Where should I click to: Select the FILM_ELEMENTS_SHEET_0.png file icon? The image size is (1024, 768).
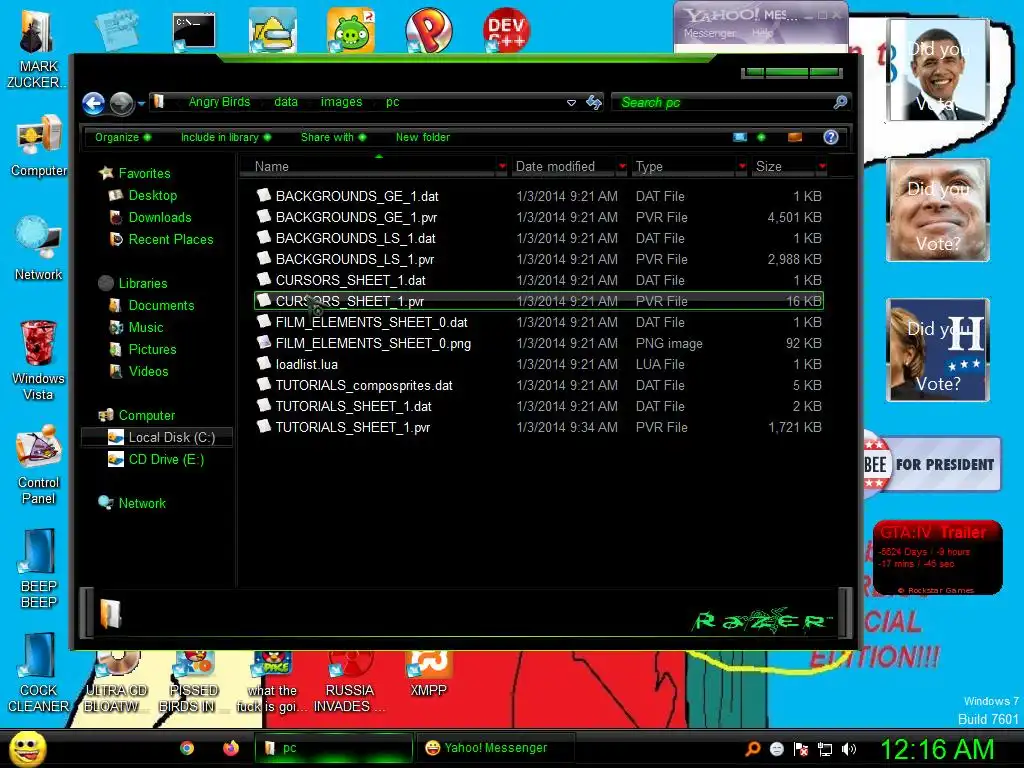(x=264, y=342)
